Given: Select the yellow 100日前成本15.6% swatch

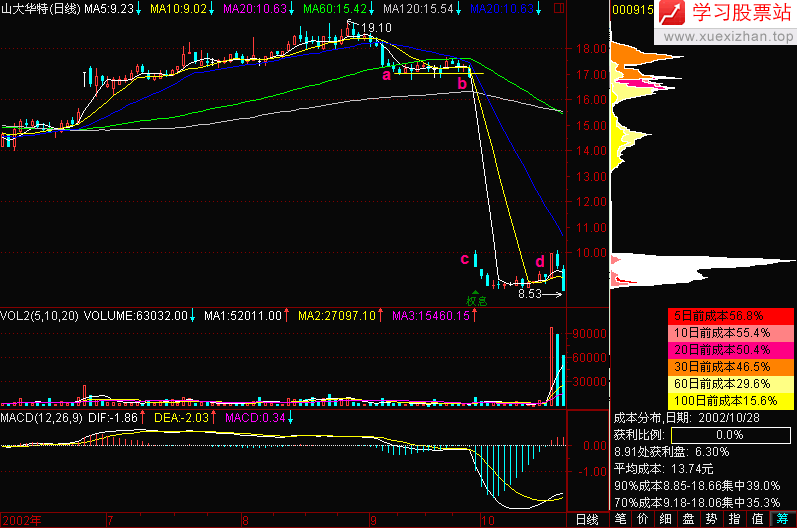Looking at the screenshot, I should pos(730,401).
